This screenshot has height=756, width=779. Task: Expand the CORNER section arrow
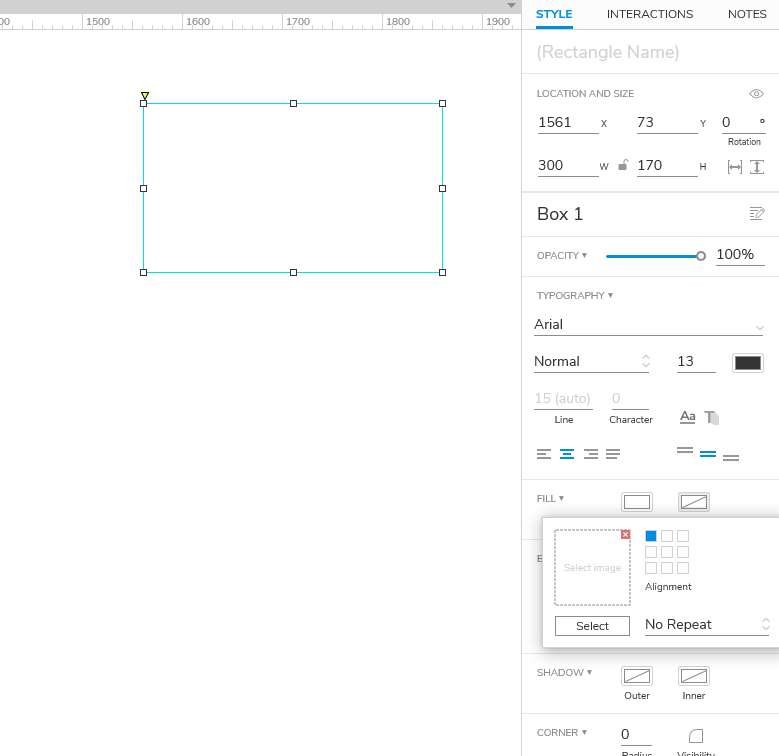click(584, 732)
